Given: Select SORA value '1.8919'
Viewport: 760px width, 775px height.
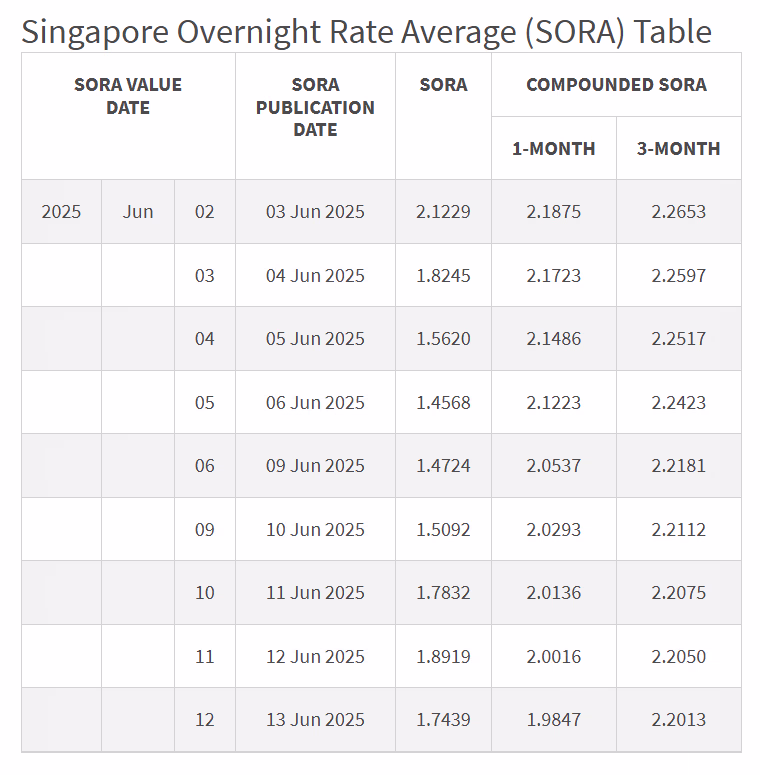Looking at the screenshot, I should click(x=443, y=656).
